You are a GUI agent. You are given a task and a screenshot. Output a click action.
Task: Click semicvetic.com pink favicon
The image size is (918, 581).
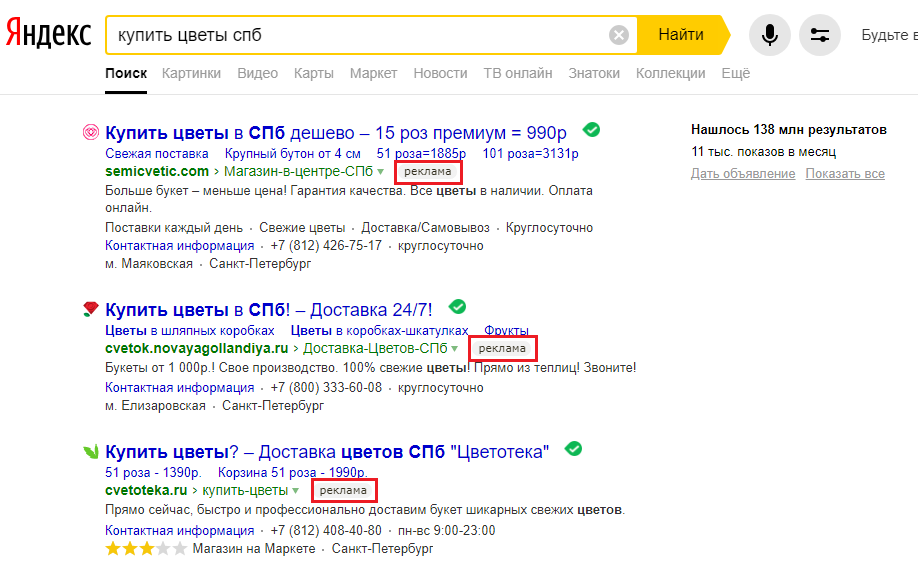(x=90, y=131)
